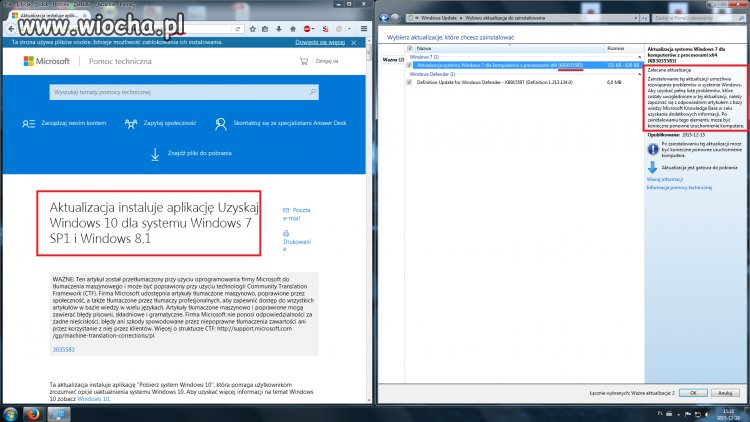
Task: Click the taskbar clock showing 15:18
Action: [x=728, y=414]
